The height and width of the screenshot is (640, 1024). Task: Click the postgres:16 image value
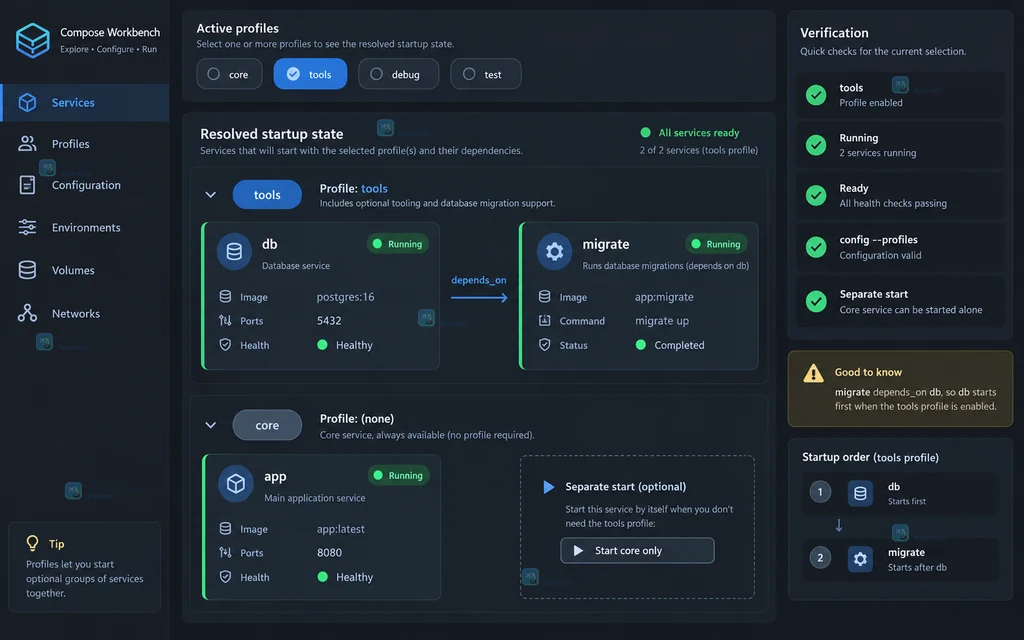345,296
